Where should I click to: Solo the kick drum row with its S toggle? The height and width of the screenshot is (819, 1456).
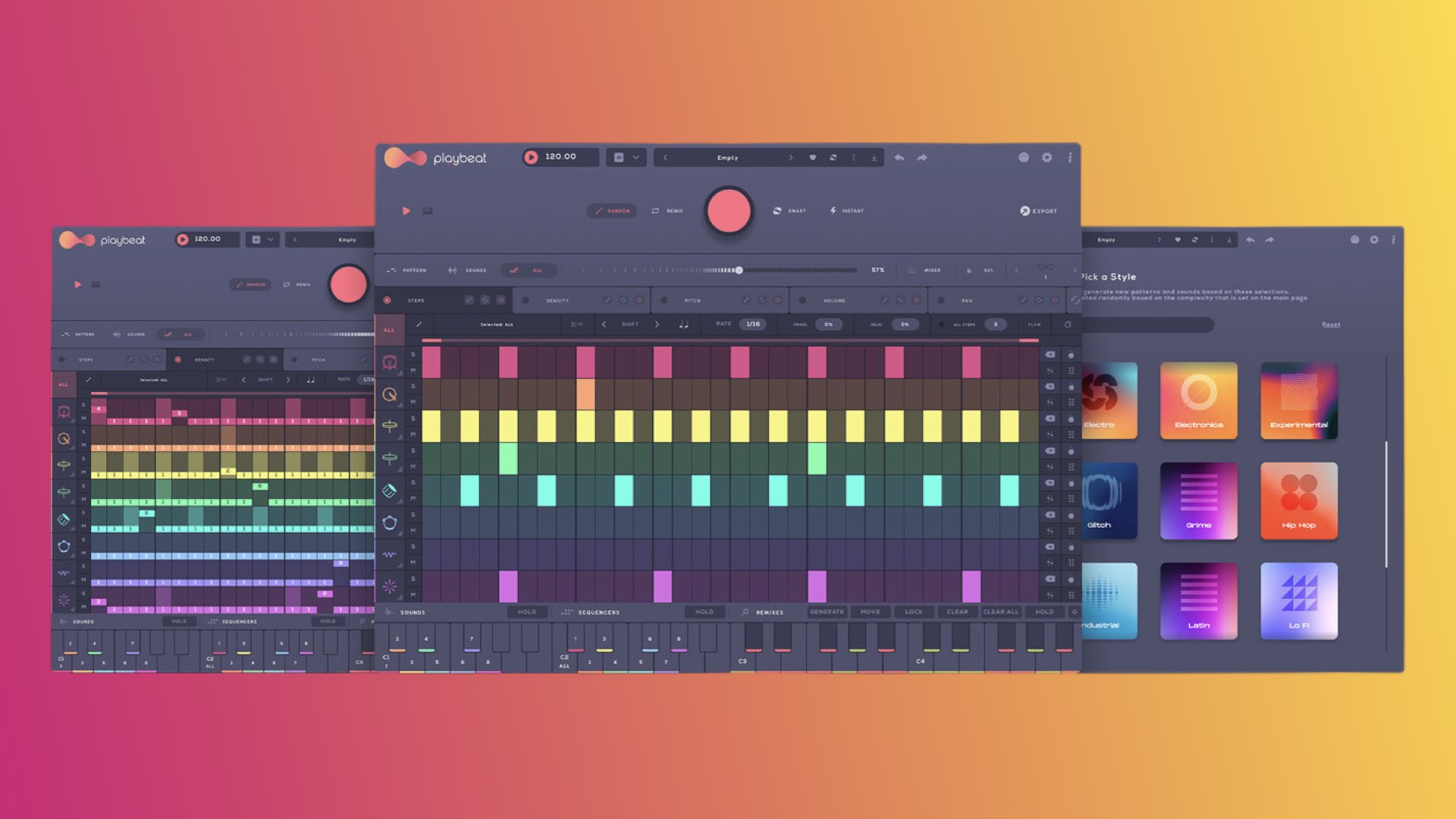pyautogui.click(x=412, y=356)
